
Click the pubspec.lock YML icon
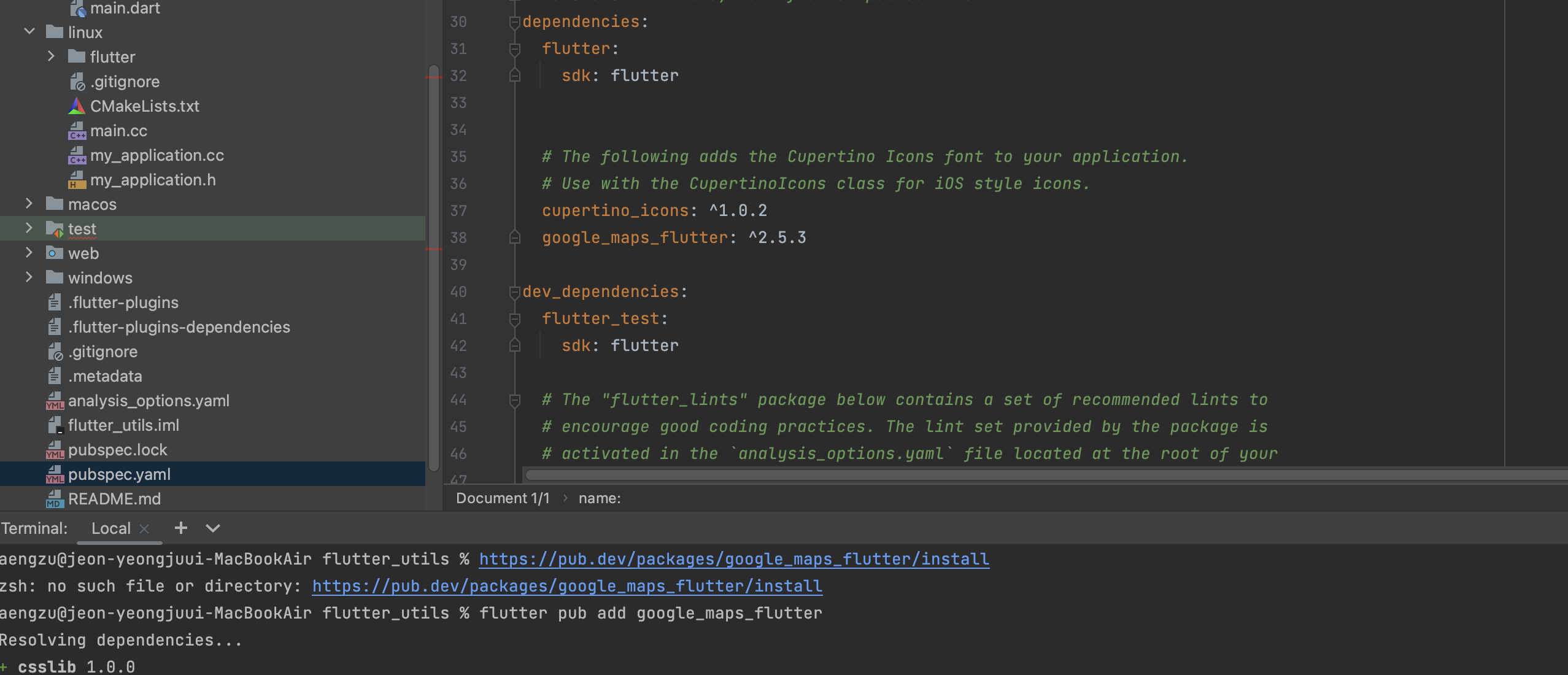click(x=55, y=450)
